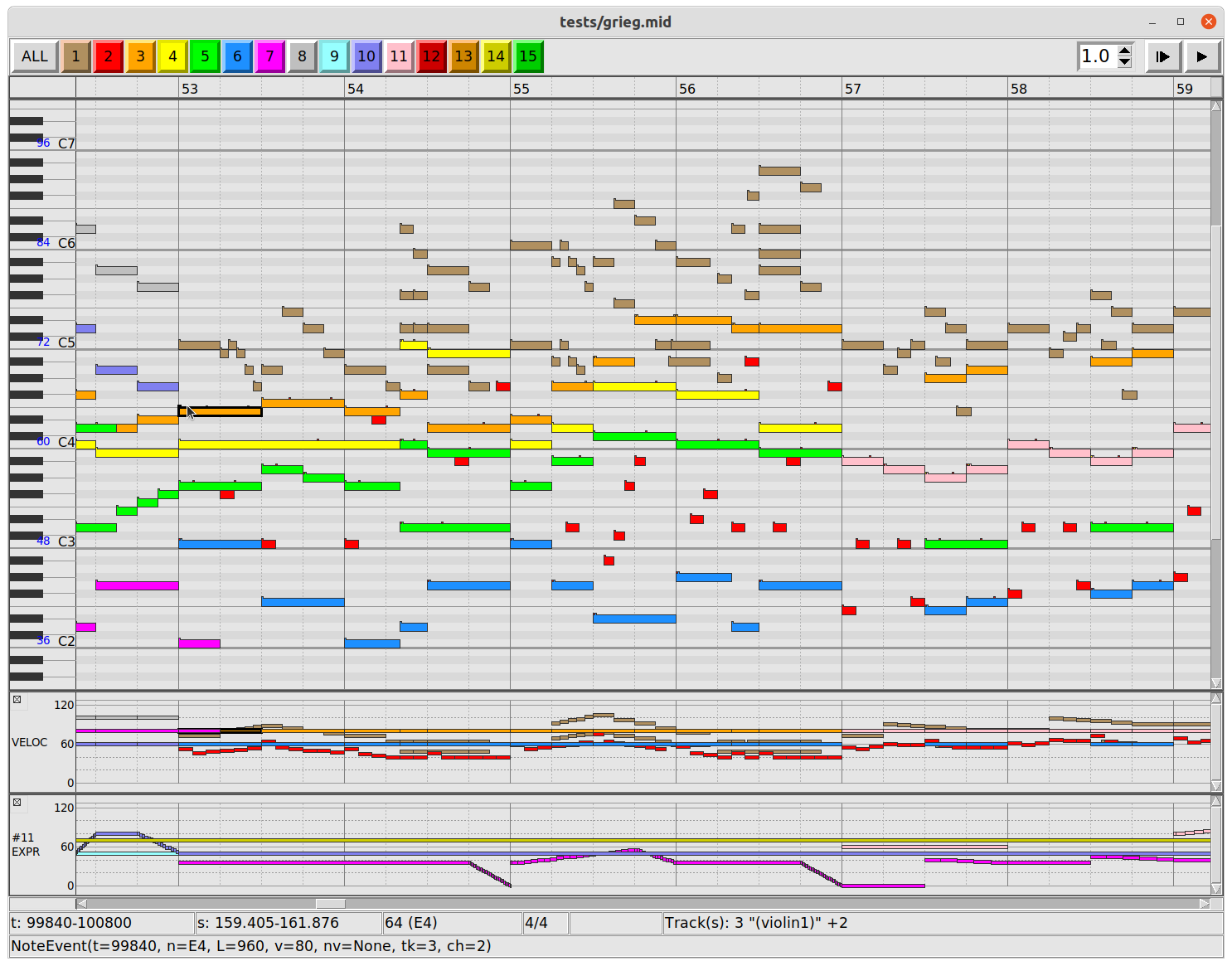Close the #11 EXPR controller panel
The width and height of the screenshot is (1232, 966).
click(17, 803)
